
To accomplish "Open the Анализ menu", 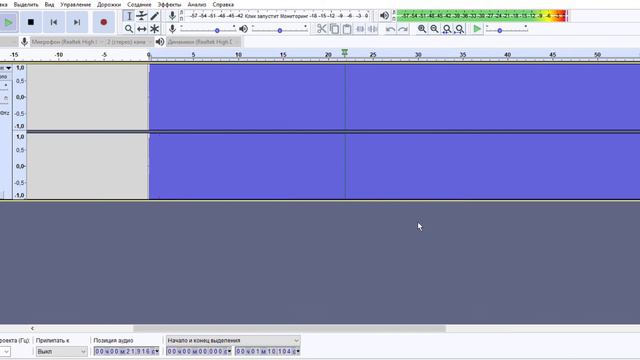I will coord(197,4).
